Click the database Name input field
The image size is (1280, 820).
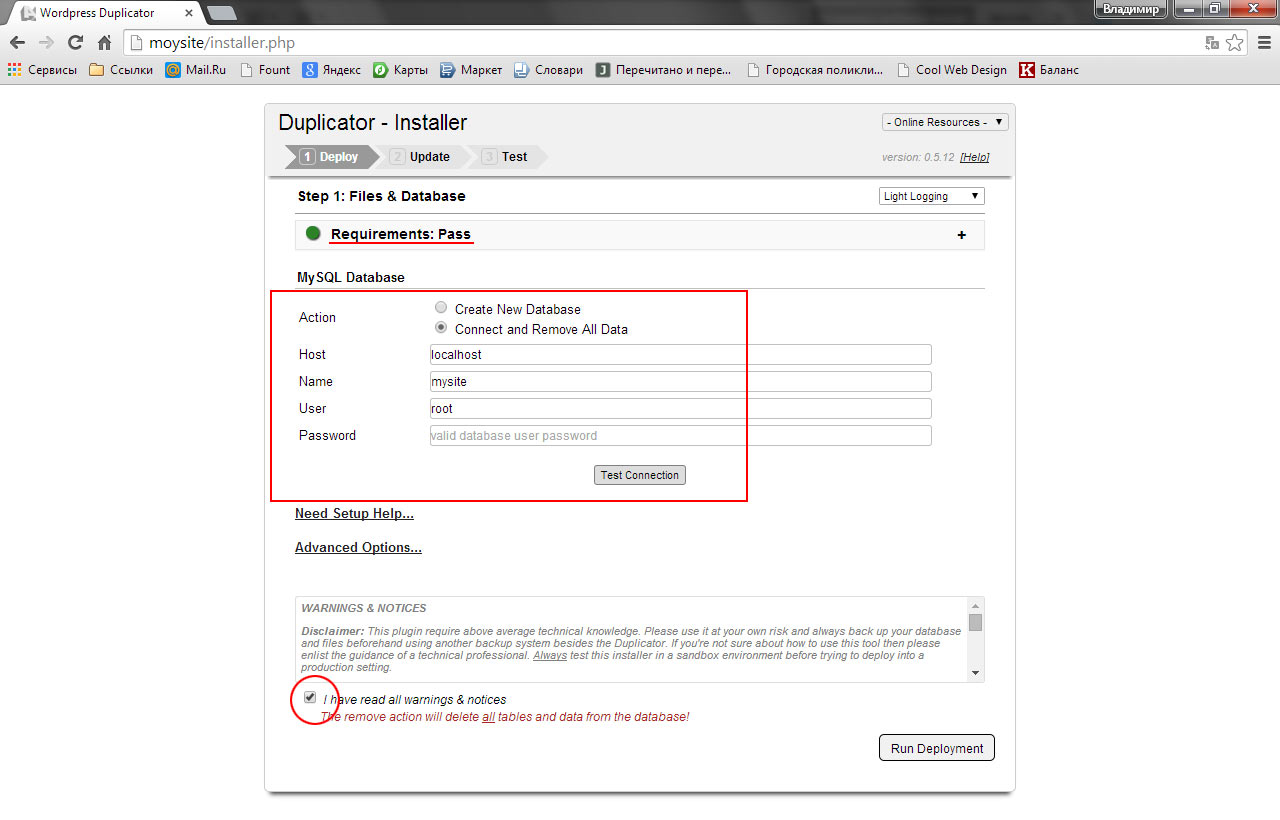tap(681, 382)
